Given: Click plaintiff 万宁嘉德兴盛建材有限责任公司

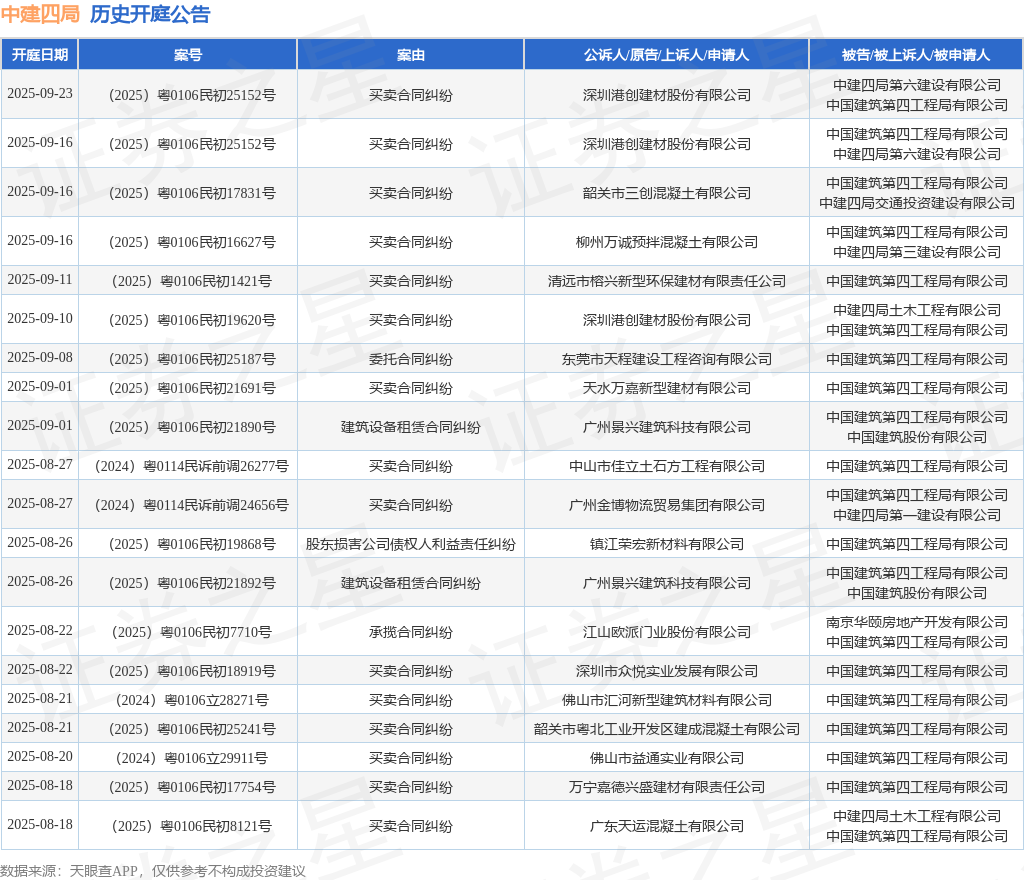Looking at the screenshot, I should (x=667, y=787).
